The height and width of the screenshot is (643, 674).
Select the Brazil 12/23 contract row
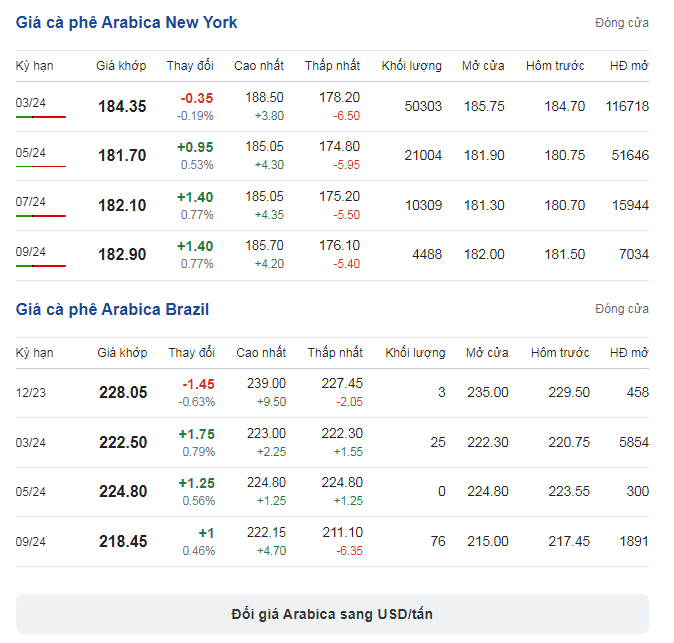coord(332,392)
